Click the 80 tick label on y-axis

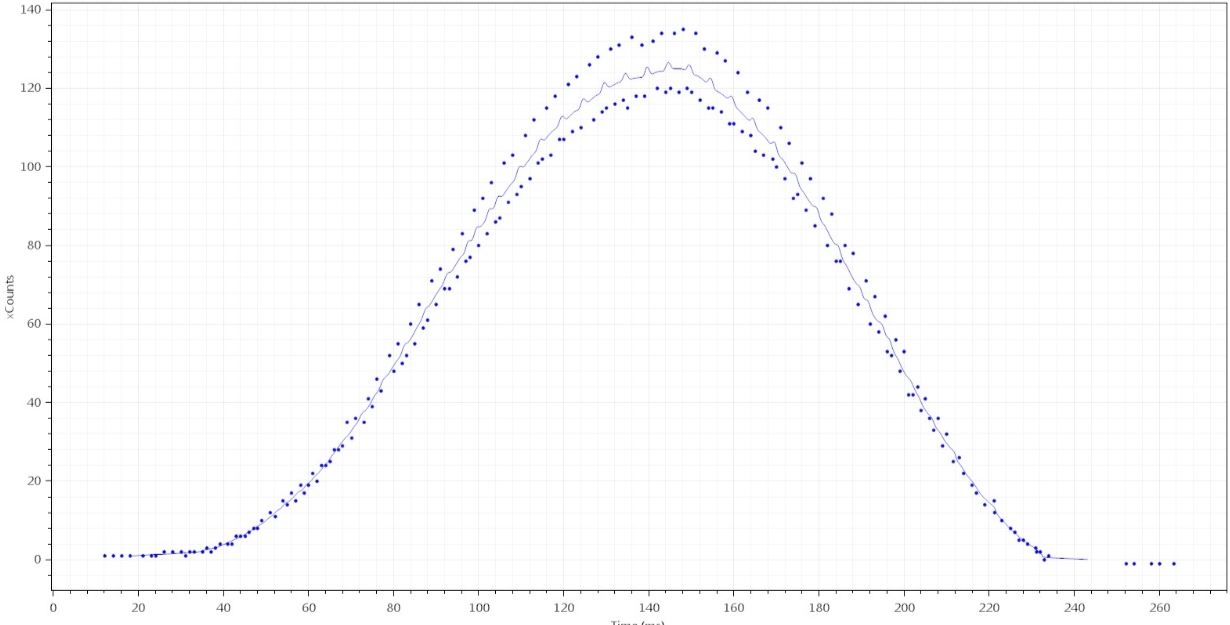click(33, 245)
